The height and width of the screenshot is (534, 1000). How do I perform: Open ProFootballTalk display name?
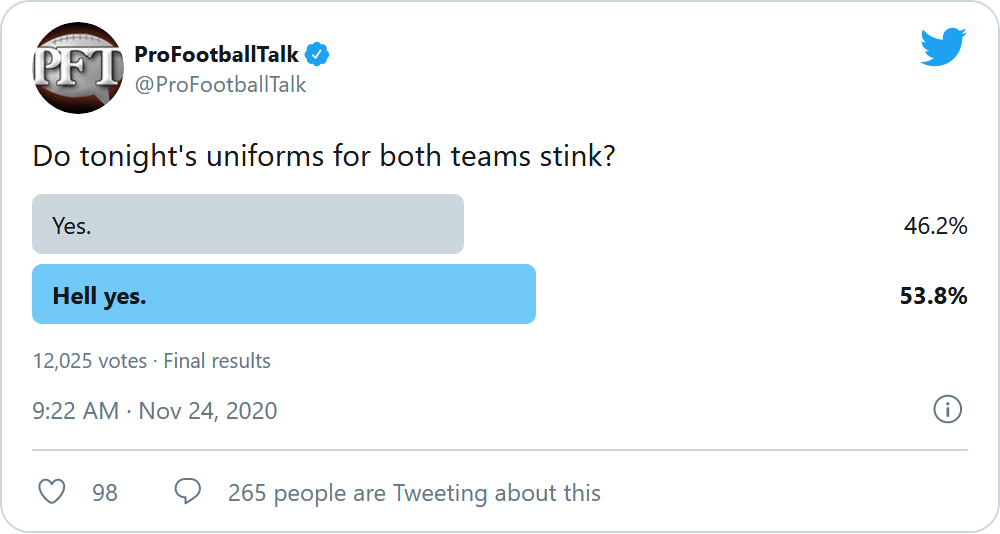(216, 55)
